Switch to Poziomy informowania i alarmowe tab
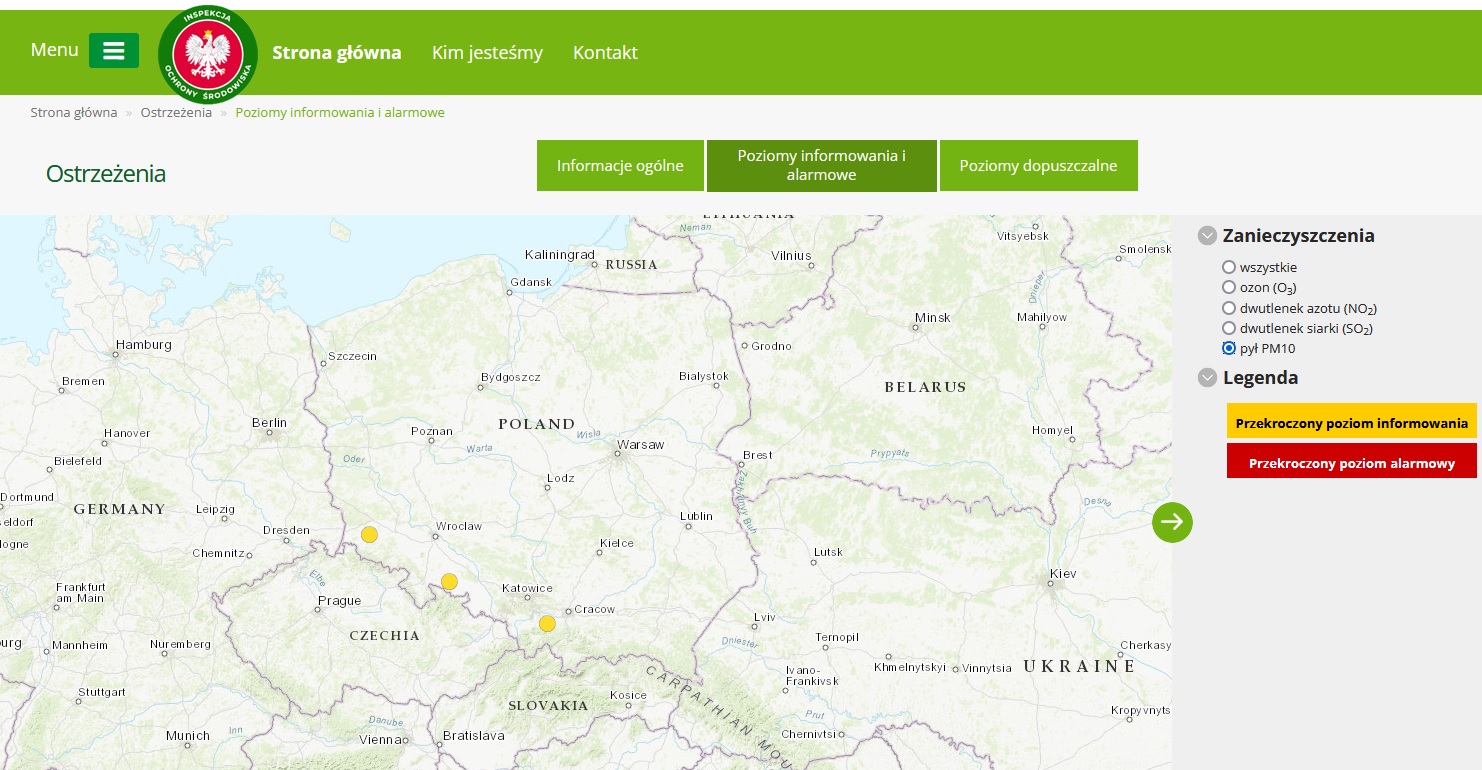 point(822,165)
